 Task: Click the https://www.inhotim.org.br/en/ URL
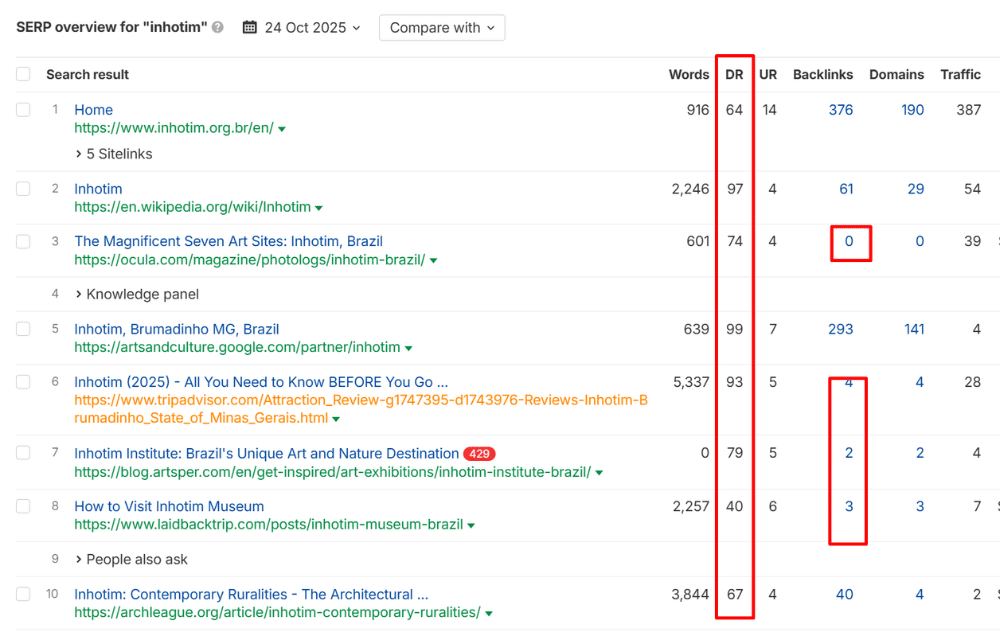point(174,127)
